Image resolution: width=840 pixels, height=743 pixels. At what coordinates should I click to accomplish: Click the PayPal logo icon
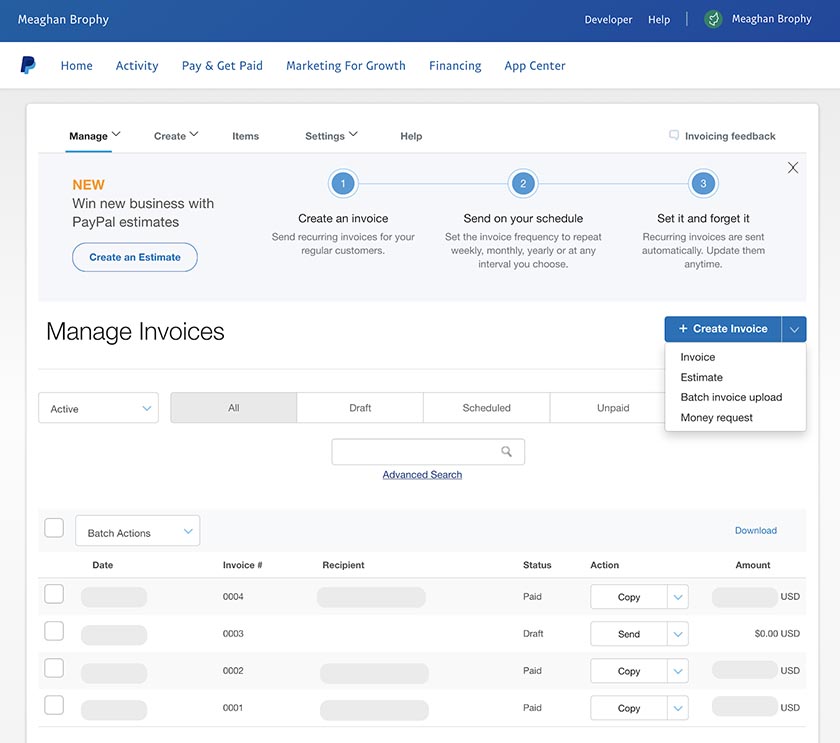pyautogui.click(x=28, y=65)
